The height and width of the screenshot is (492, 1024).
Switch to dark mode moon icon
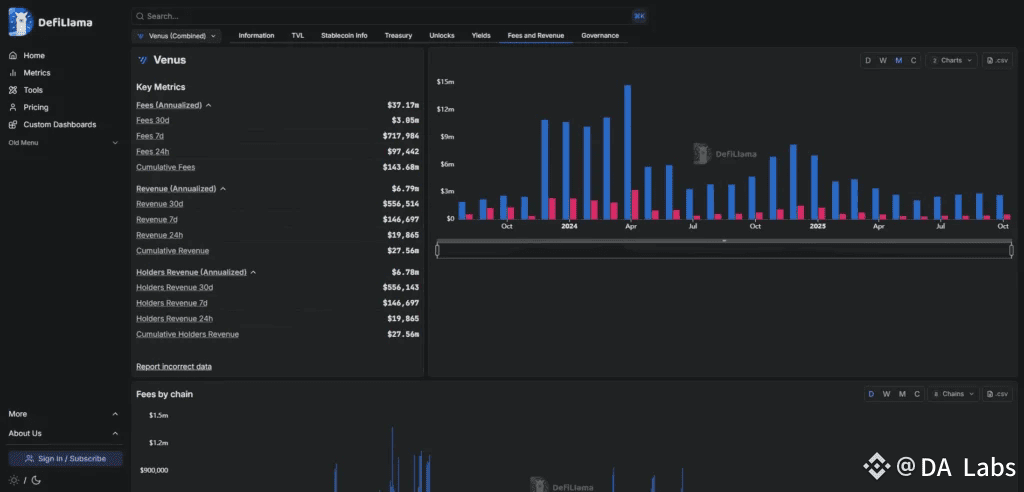coord(36,480)
